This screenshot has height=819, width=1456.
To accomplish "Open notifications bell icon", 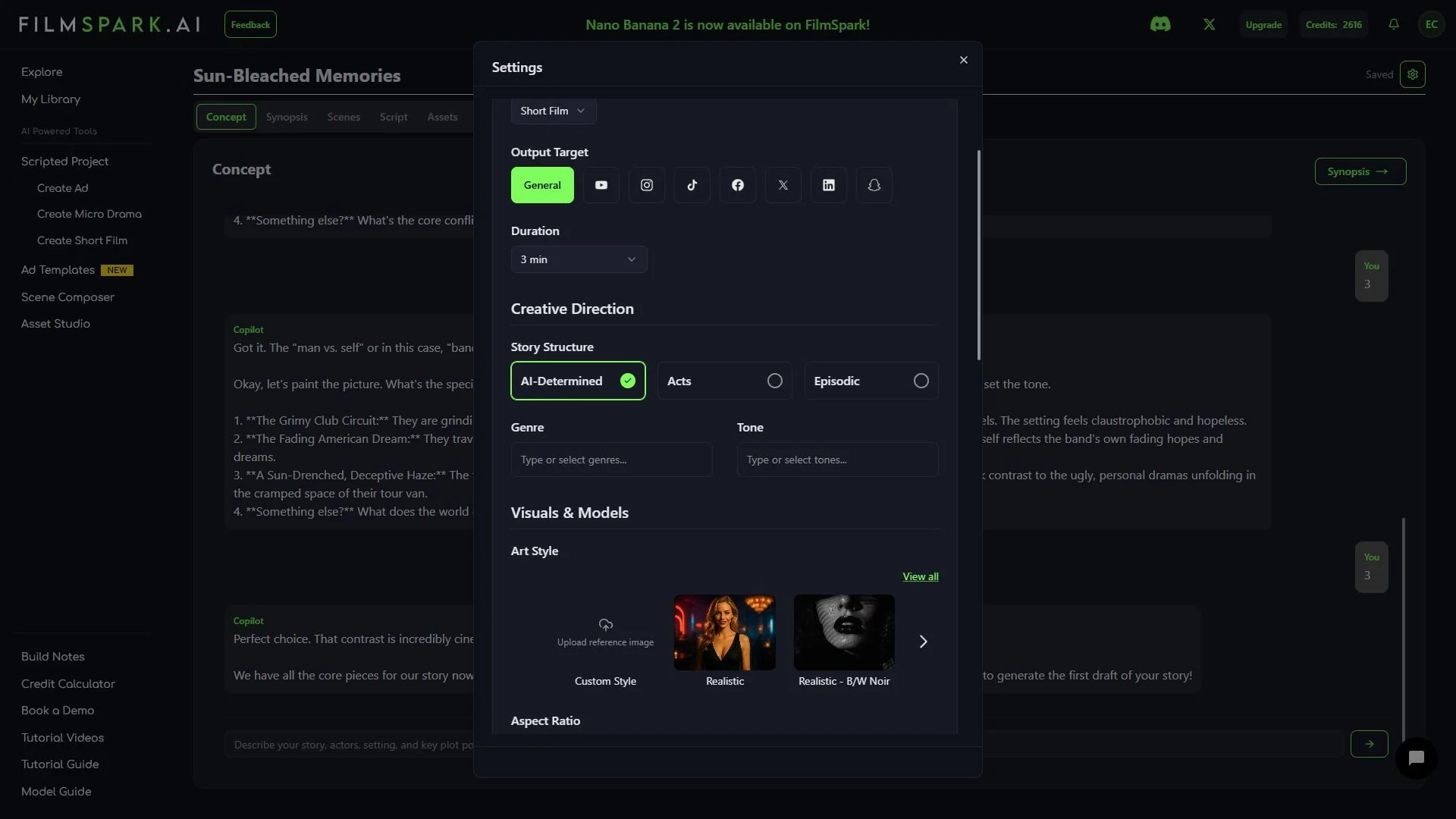I will point(1393,24).
